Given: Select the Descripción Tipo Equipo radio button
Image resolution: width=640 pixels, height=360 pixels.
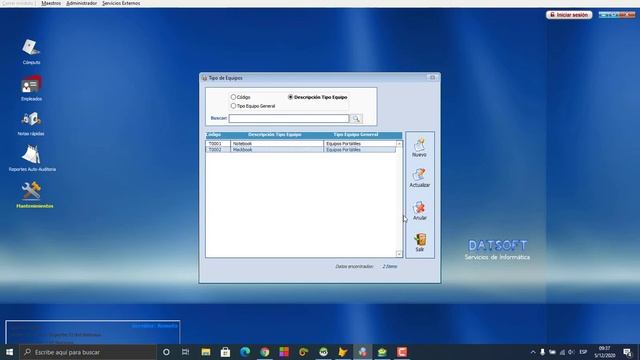Looking at the screenshot, I should click(291, 97).
